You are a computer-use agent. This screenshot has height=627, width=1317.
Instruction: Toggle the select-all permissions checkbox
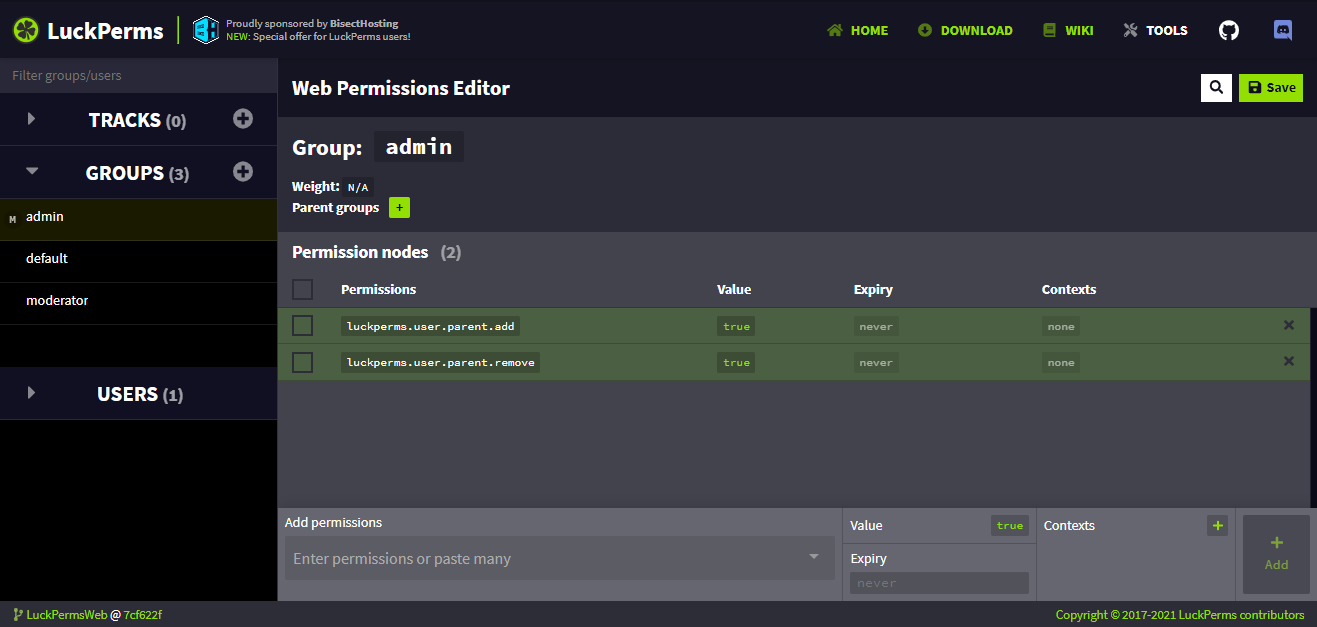tap(302, 290)
